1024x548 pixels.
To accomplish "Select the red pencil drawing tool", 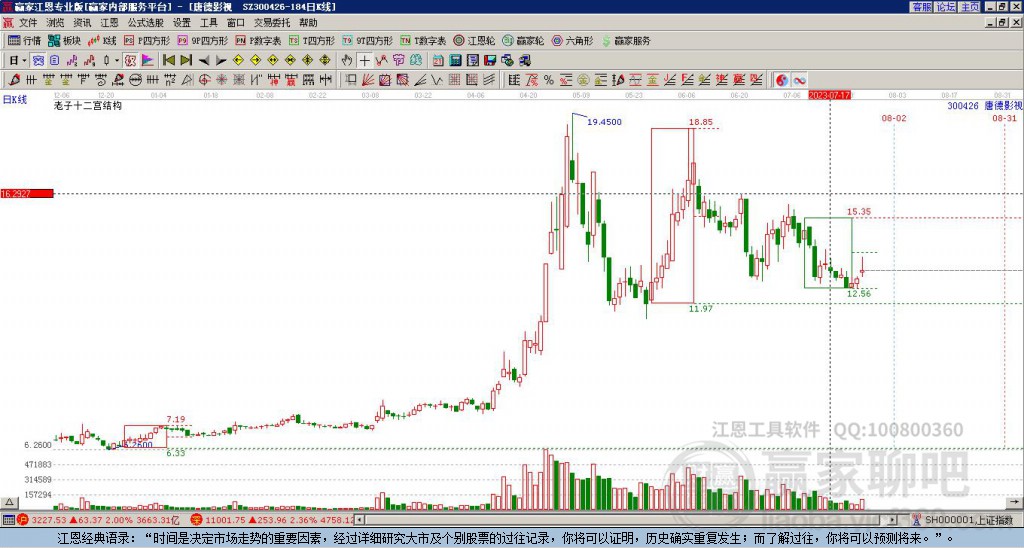I will click(14, 80).
